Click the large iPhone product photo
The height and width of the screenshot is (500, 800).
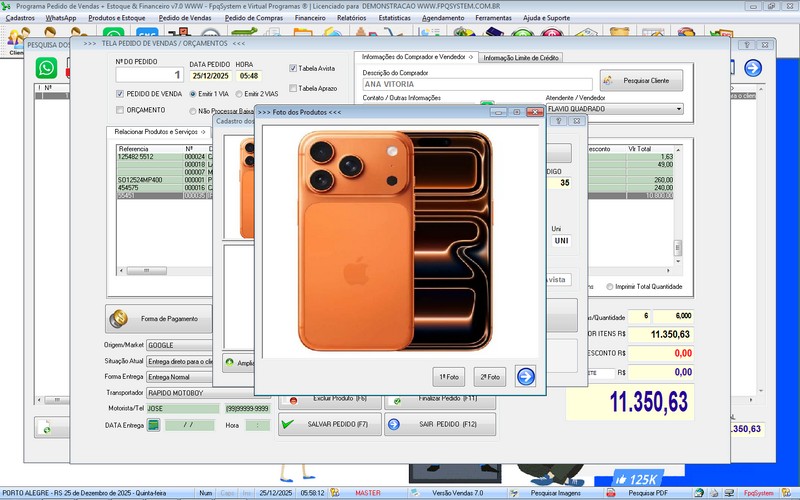coord(395,241)
